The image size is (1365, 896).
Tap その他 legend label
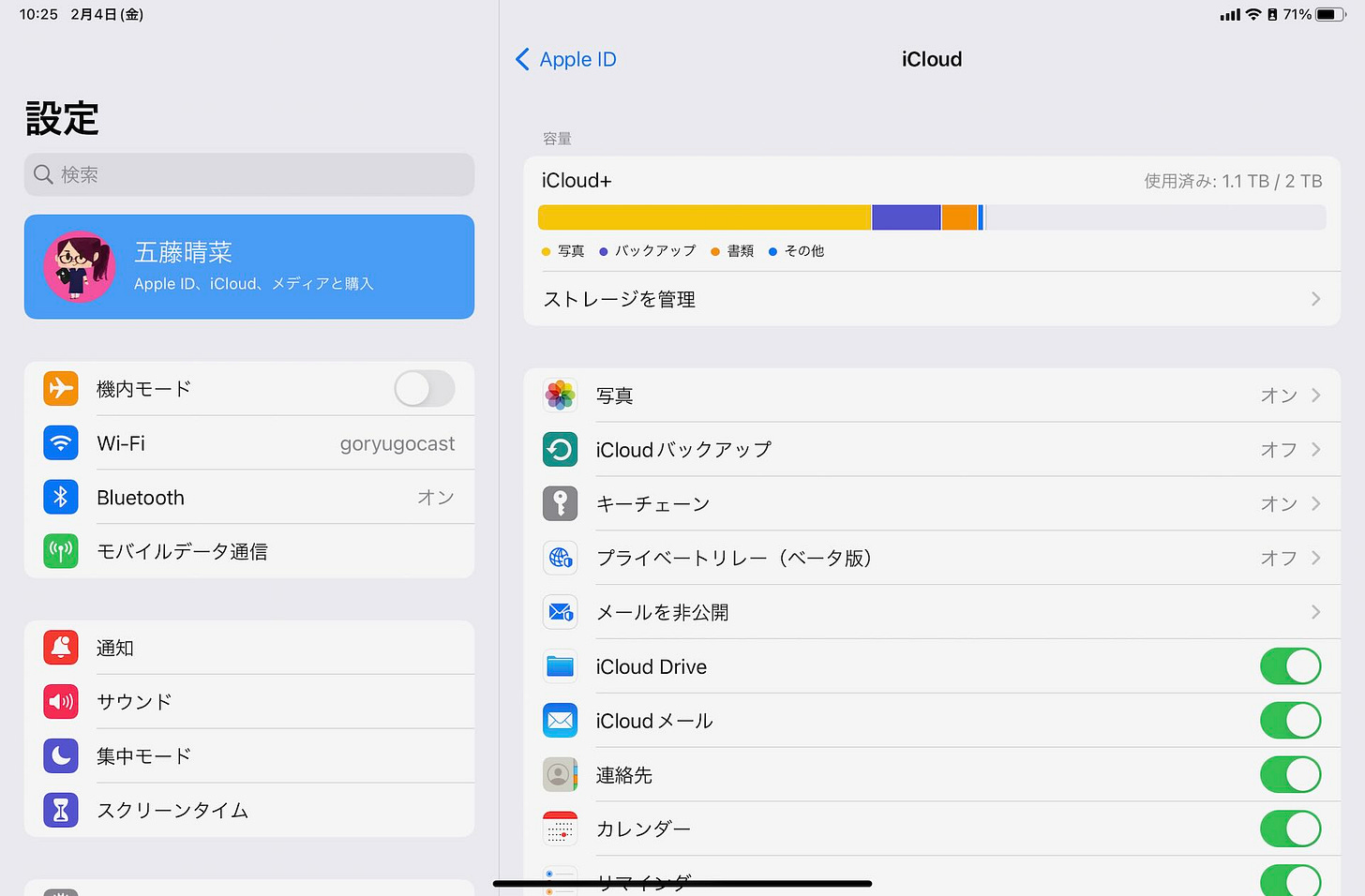pos(804,251)
